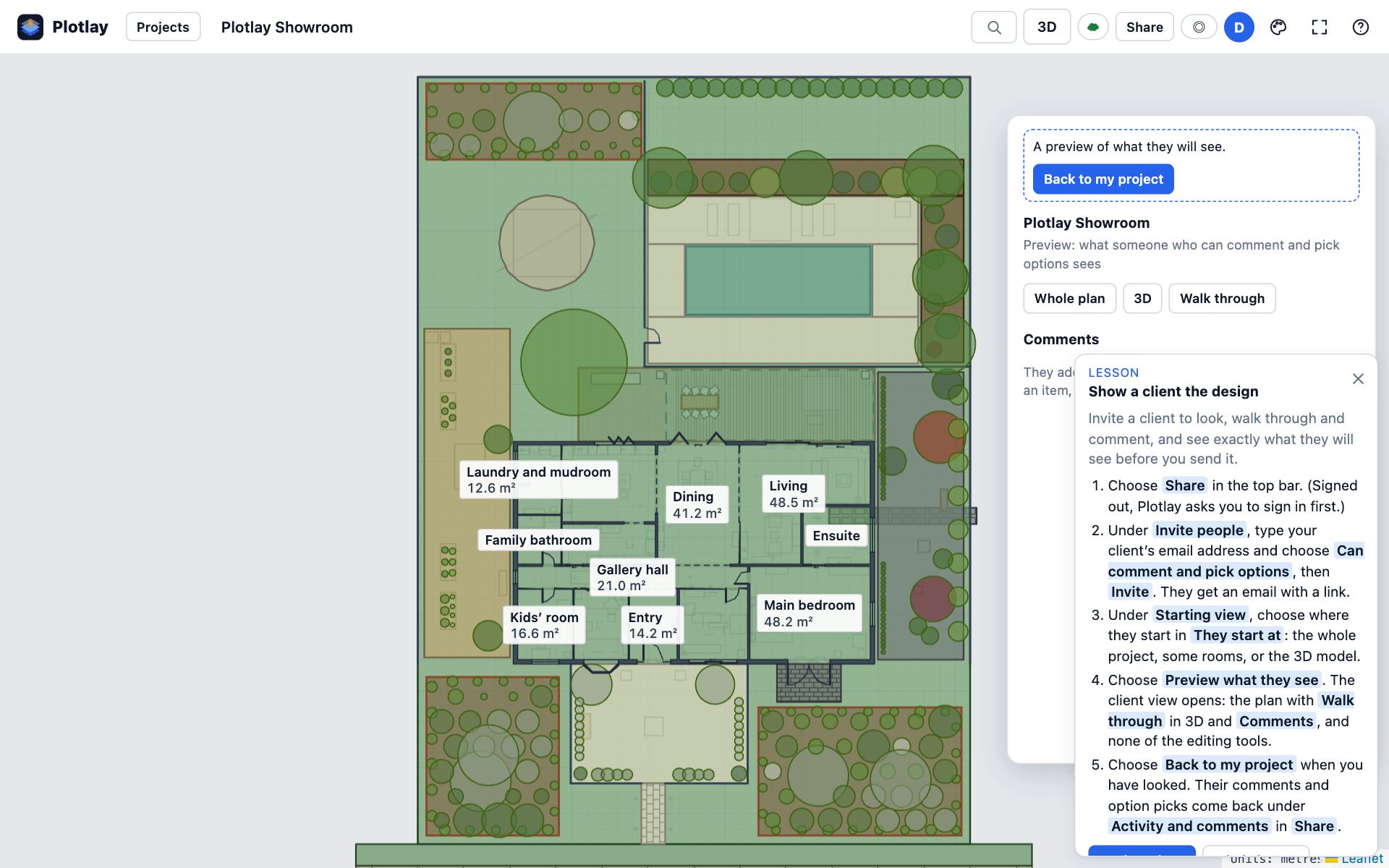This screenshot has height=868, width=1389.
Task: Open the Share dialog in top bar
Action: pos(1144,27)
